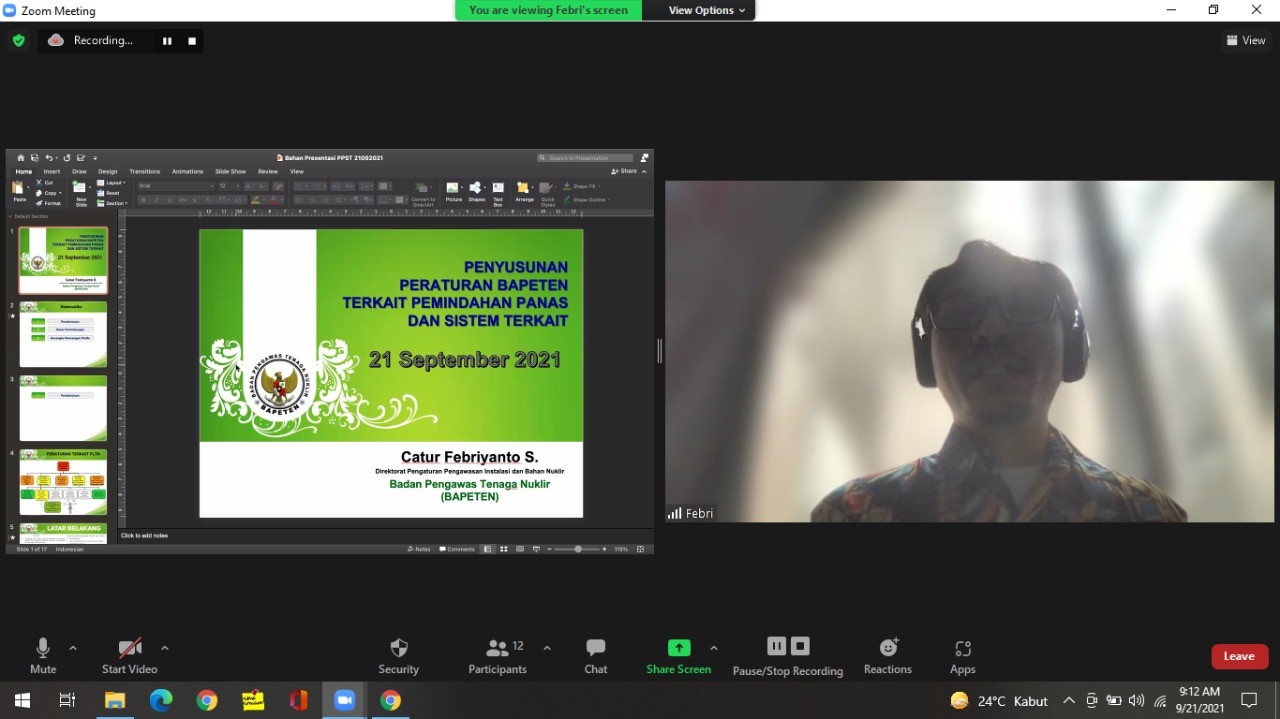
Task: Click the shared PowerPoint Home tab
Action: point(23,172)
